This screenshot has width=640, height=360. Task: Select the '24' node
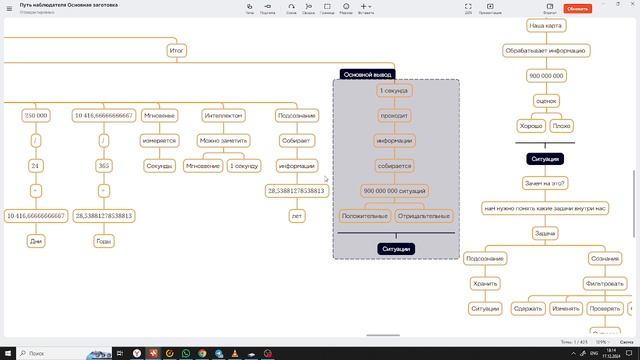35,166
